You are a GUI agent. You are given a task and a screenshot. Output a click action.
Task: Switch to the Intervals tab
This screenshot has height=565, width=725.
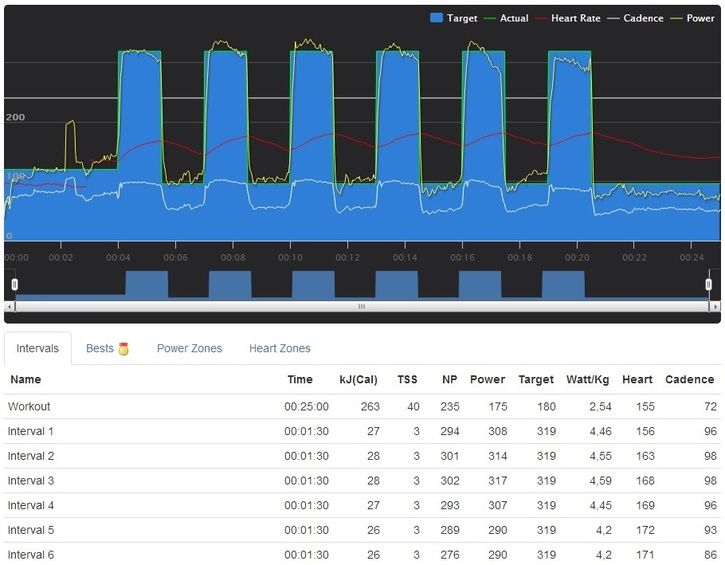click(38, 349)
